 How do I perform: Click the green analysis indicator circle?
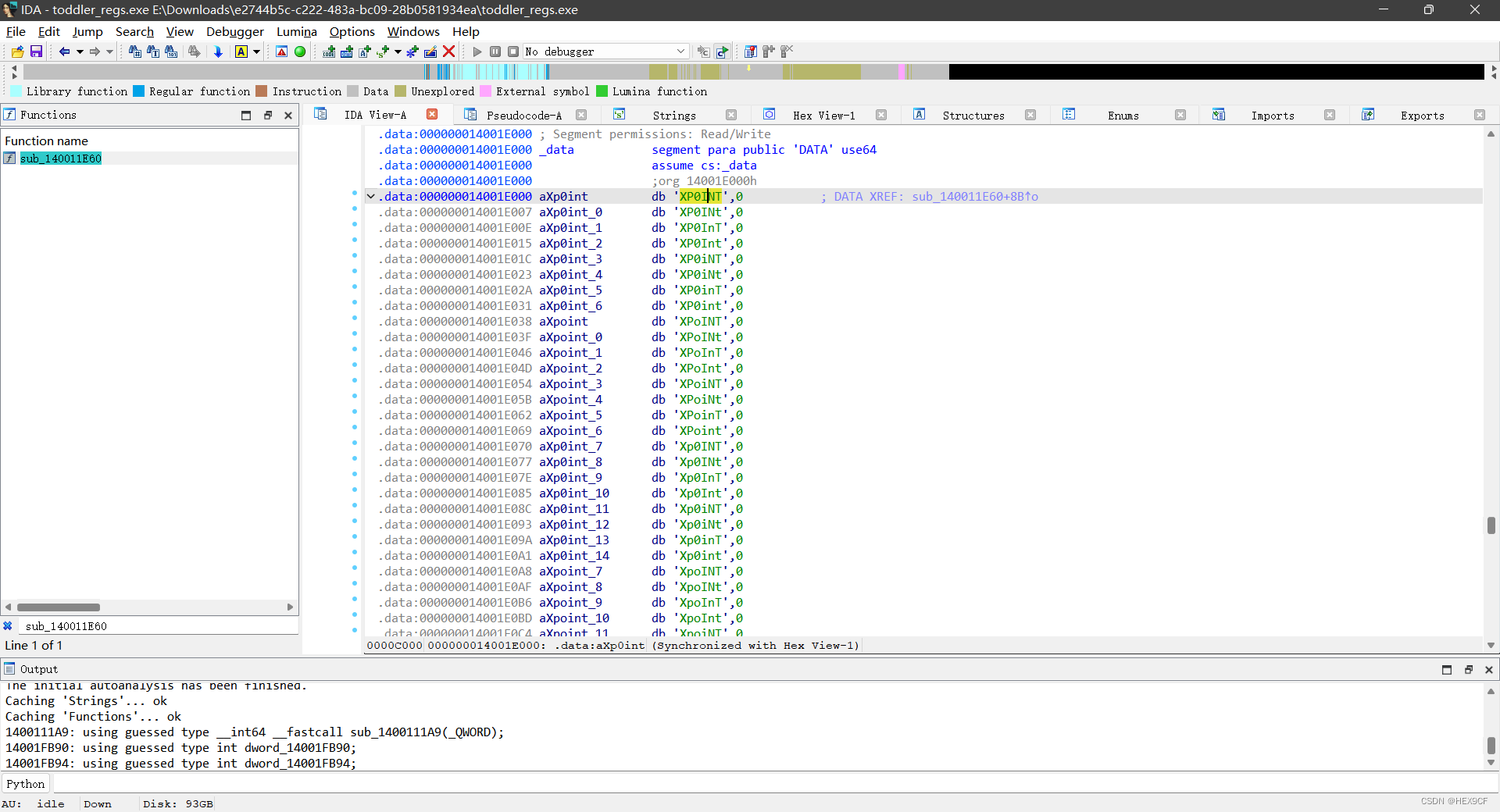coord(300,52)
